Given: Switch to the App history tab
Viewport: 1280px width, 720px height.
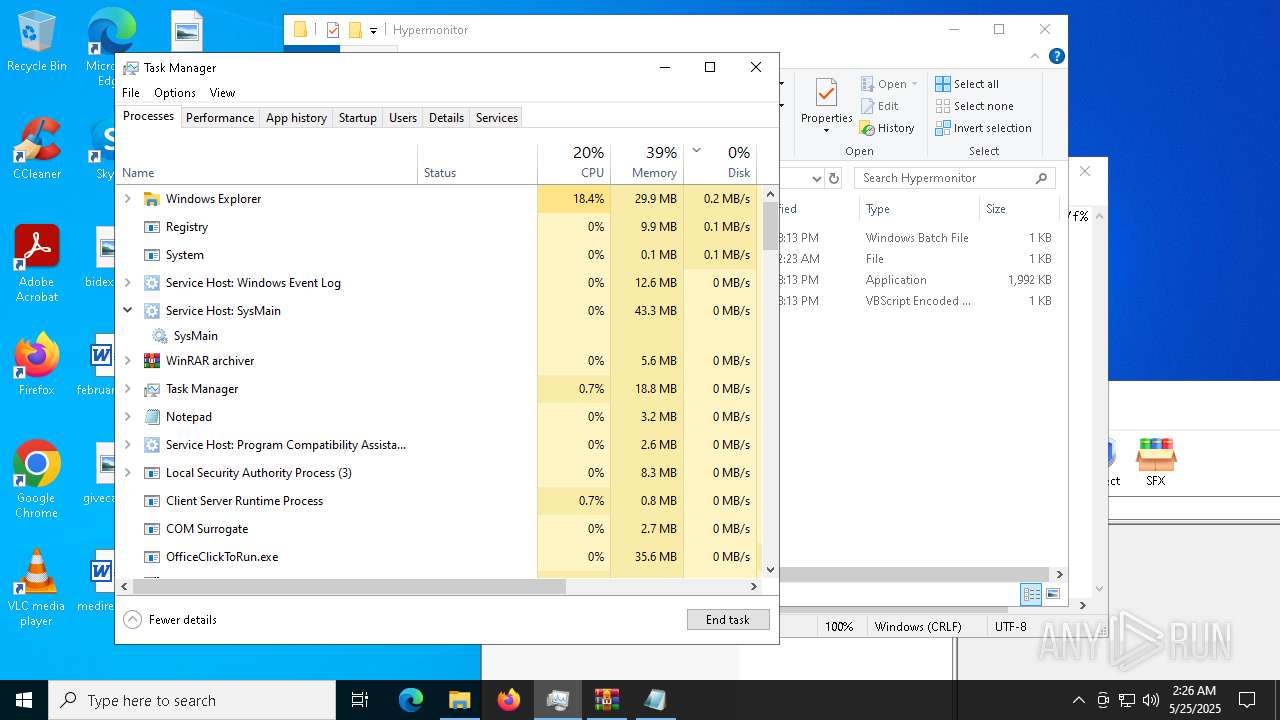Looking at the screenshot, I should click(296, 118).
